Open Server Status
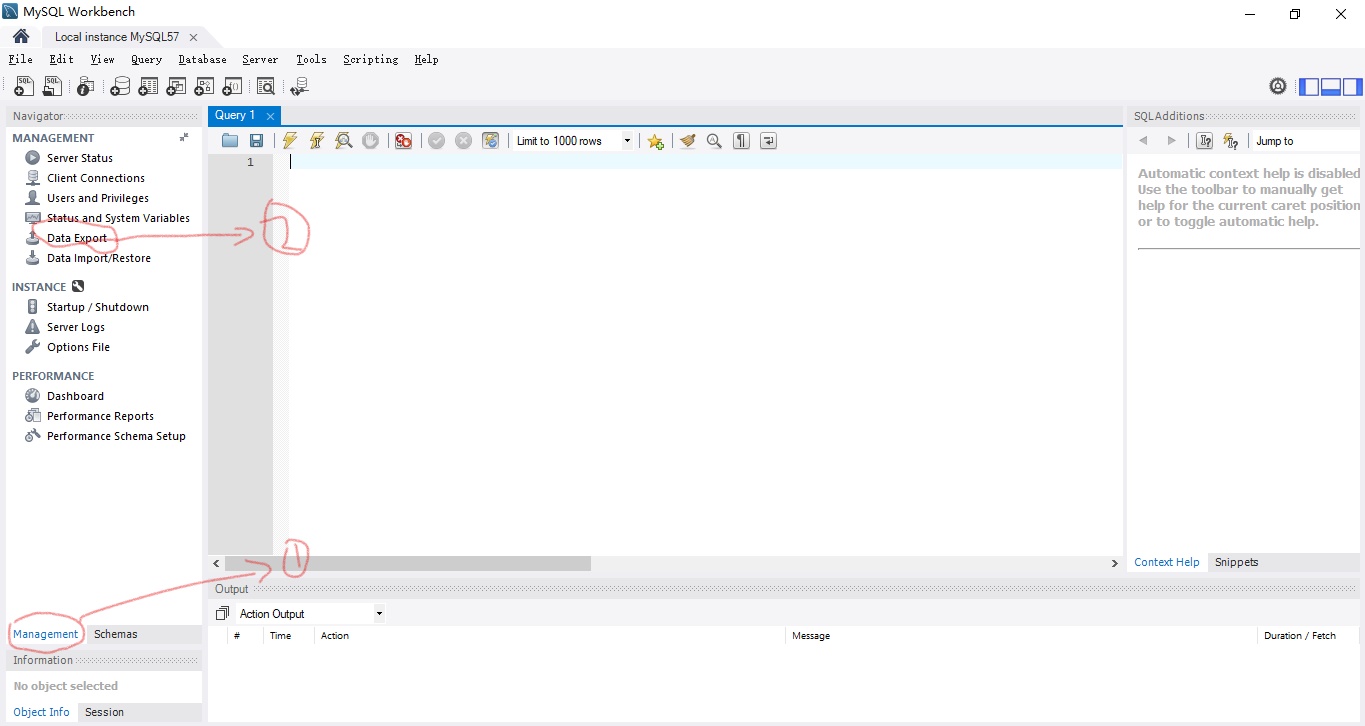The image size is (1365, 726). click(x=80, y=158)
